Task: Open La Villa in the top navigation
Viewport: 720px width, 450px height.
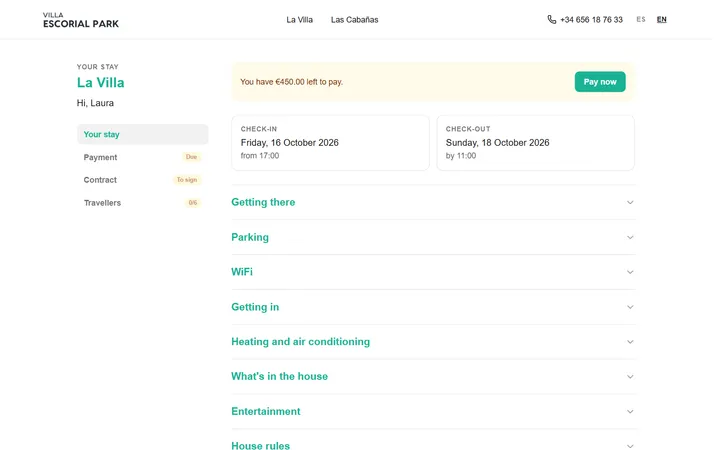Action: coord(299,20)
